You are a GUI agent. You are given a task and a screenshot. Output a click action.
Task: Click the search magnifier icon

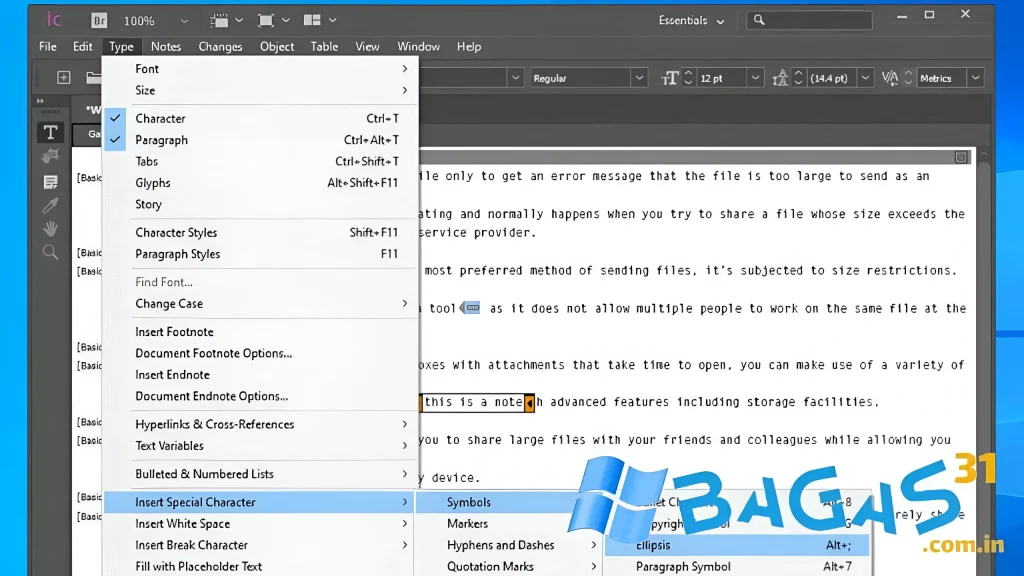point(759,20)
